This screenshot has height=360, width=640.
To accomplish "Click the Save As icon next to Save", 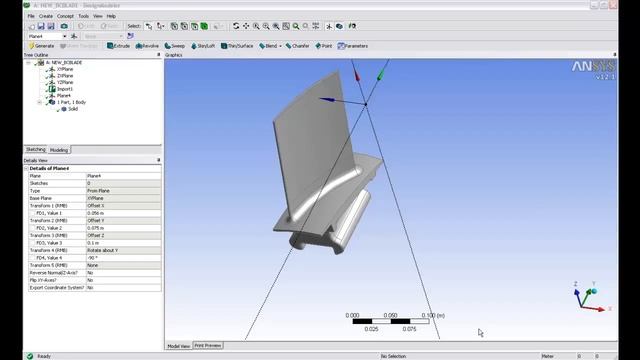I will coord(51,26).
